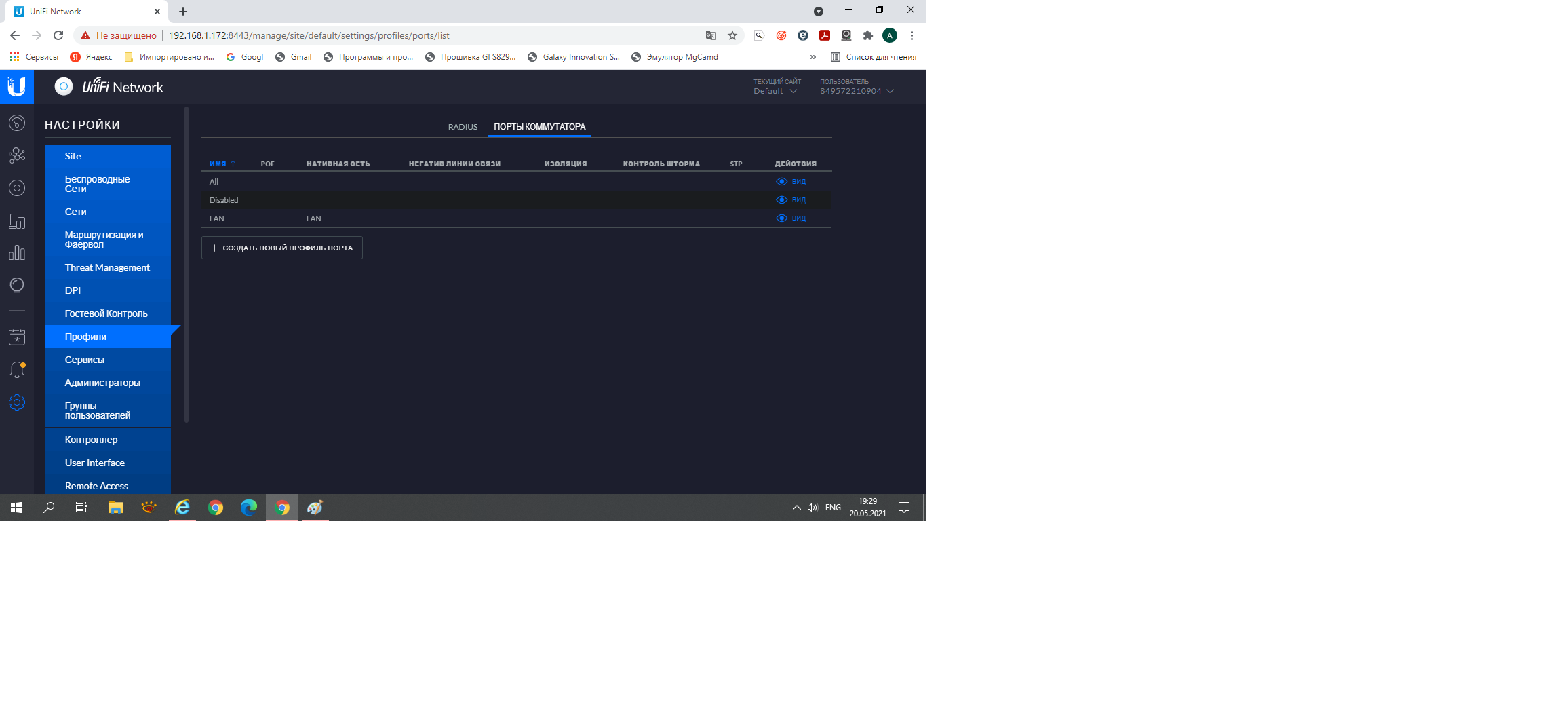Open the notification center in taskbar
1568x724 pixels.
click(x=904, y=508)
